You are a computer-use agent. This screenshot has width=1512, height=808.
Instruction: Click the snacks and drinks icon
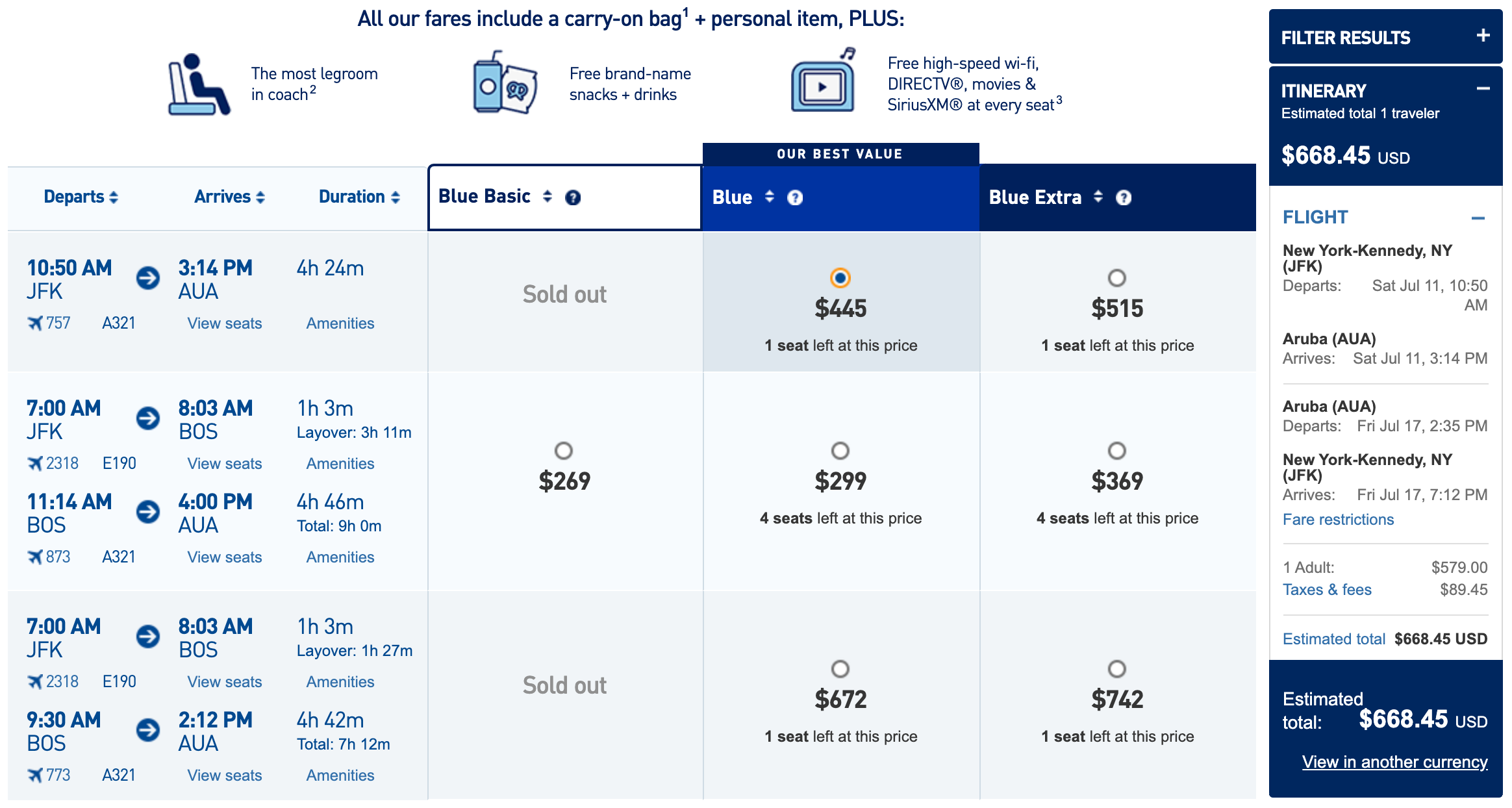click(x=505, y=83)
